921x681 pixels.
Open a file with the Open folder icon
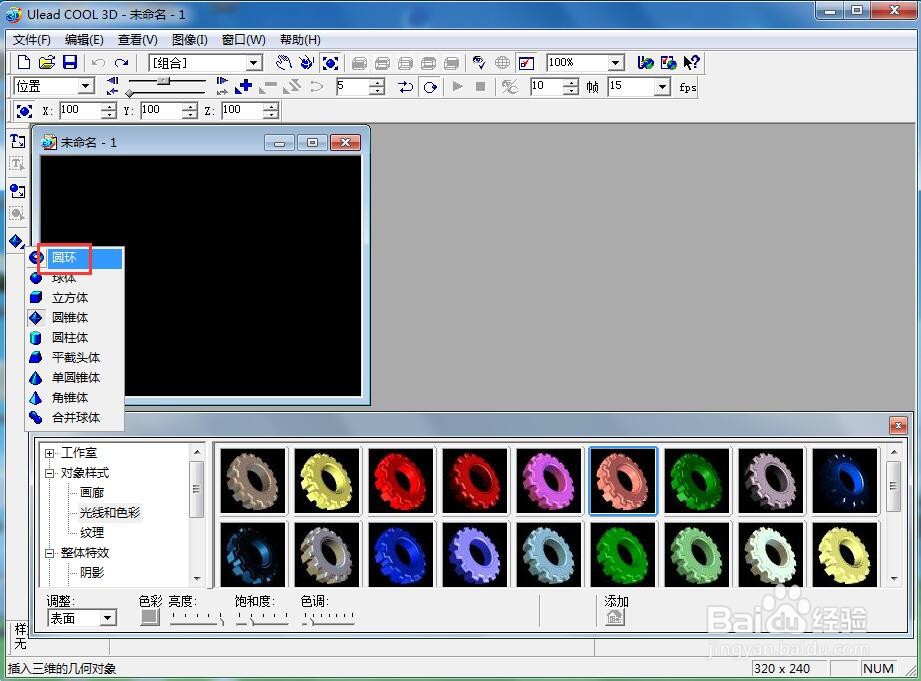[x=47, y=62]
